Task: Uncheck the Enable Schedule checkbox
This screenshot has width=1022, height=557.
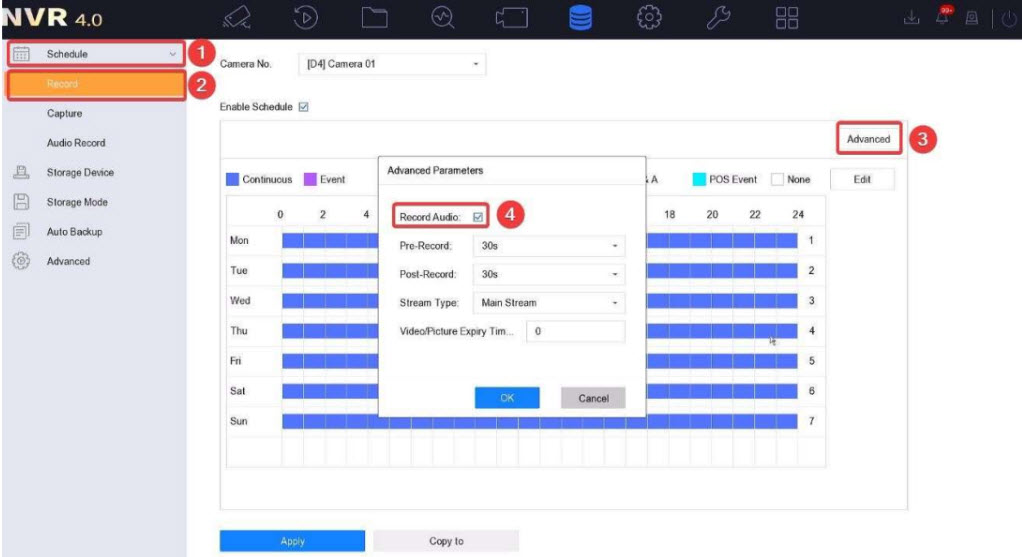Action: [x=303, y=107]
